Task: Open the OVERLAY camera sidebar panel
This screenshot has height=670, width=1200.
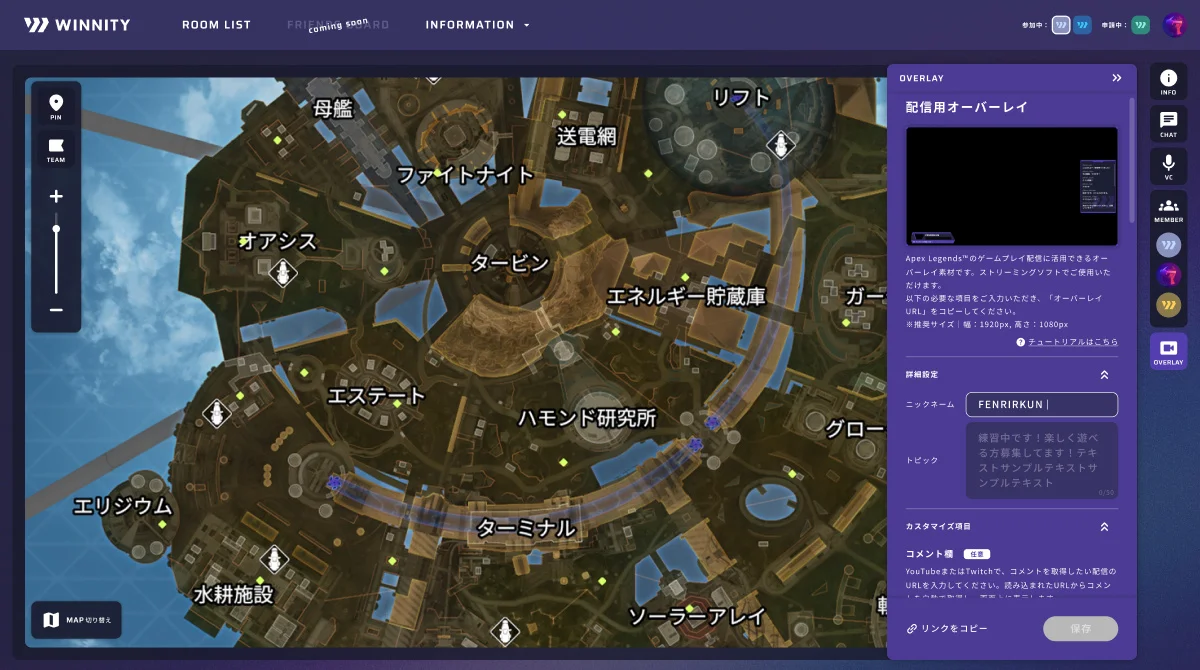Action: [x=1168, y=351]
